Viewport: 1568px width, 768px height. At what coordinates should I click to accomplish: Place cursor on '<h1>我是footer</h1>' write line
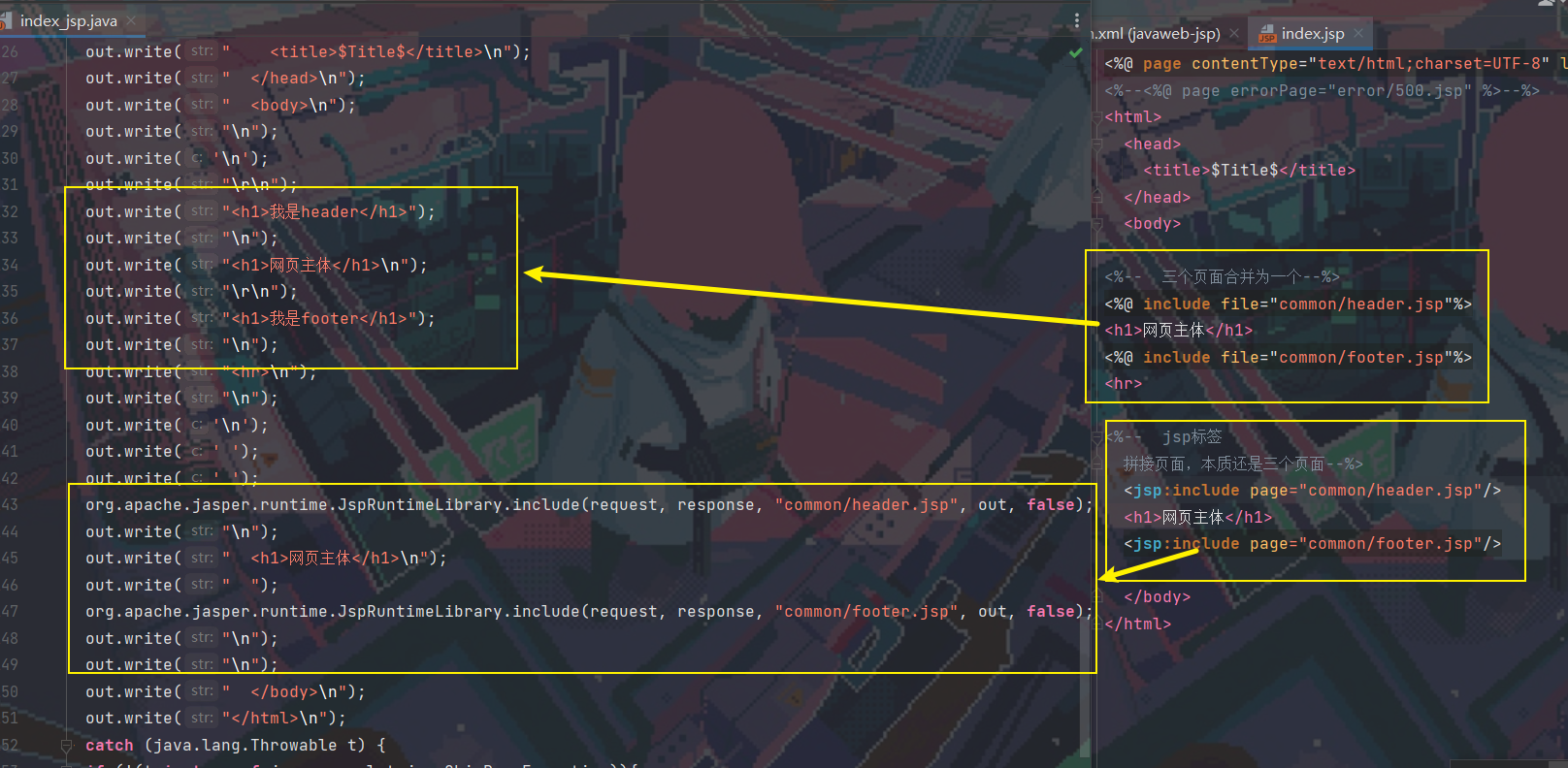[x=260, y=318]
